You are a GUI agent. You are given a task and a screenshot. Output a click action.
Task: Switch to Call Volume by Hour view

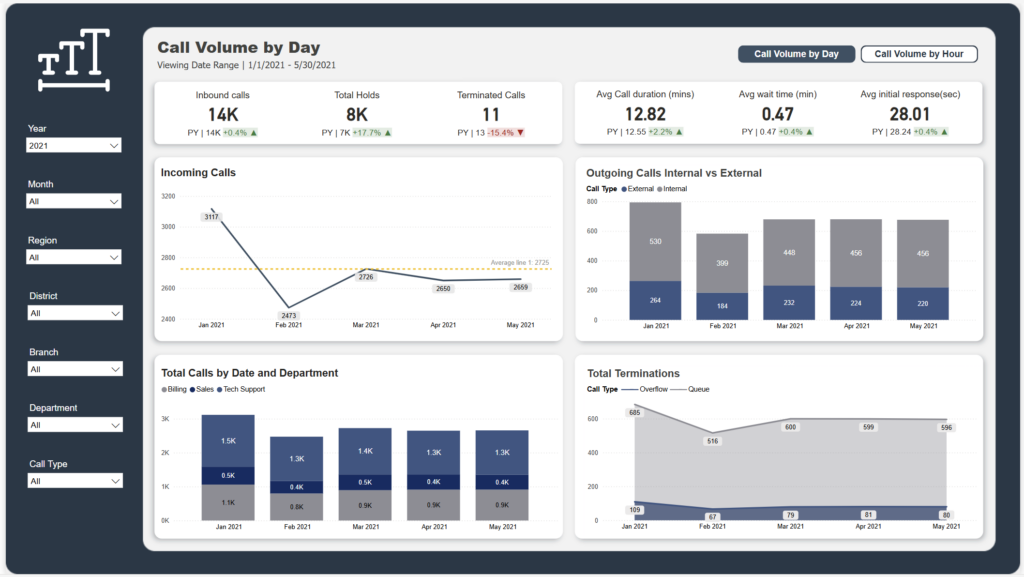(918, 55)
